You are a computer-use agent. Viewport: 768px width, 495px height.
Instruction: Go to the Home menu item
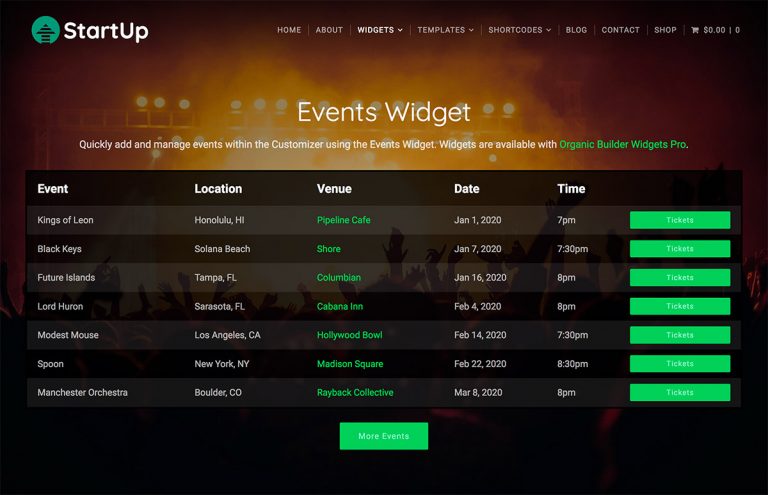tap(289, 30)
